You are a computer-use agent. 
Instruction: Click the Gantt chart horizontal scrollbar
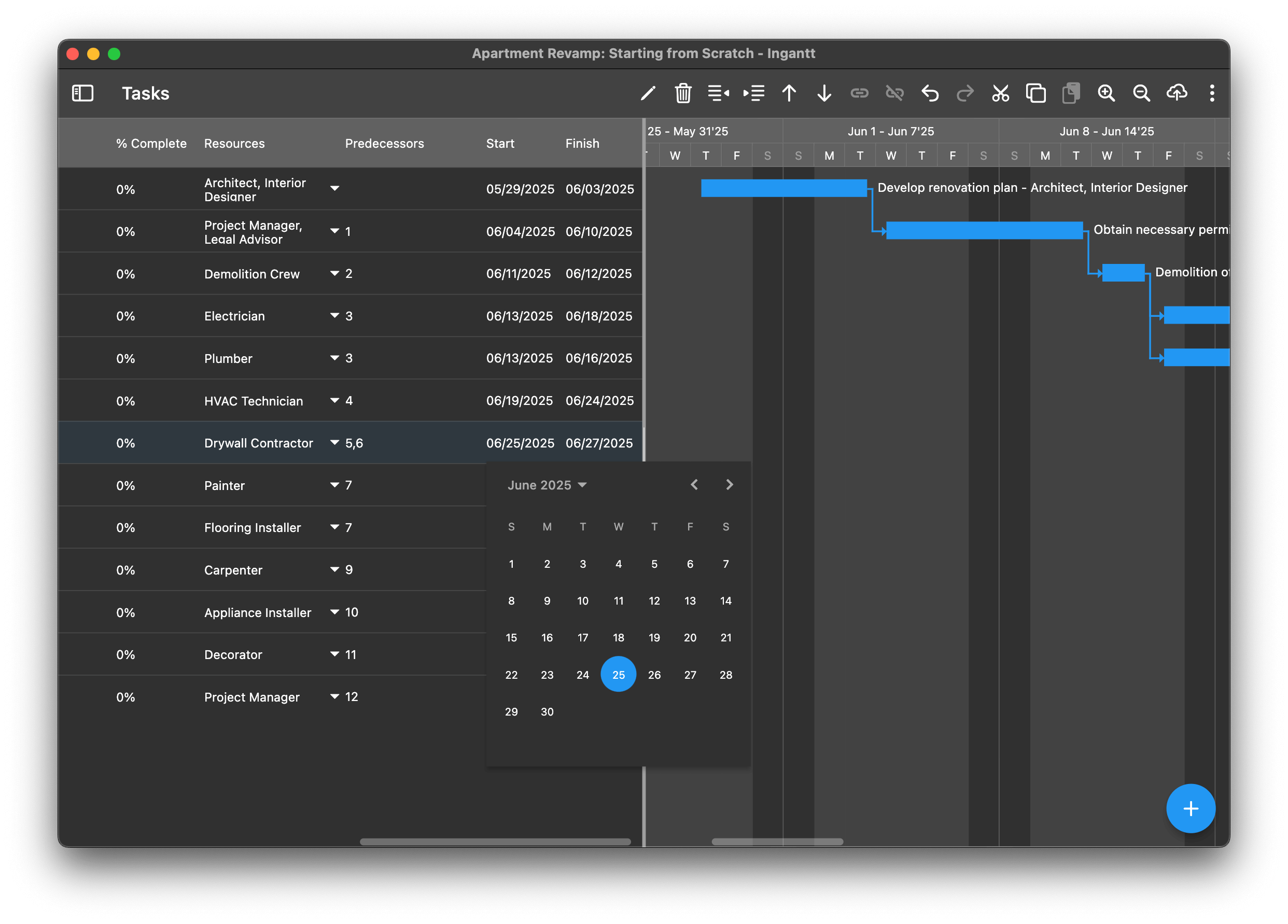point(777,842)
